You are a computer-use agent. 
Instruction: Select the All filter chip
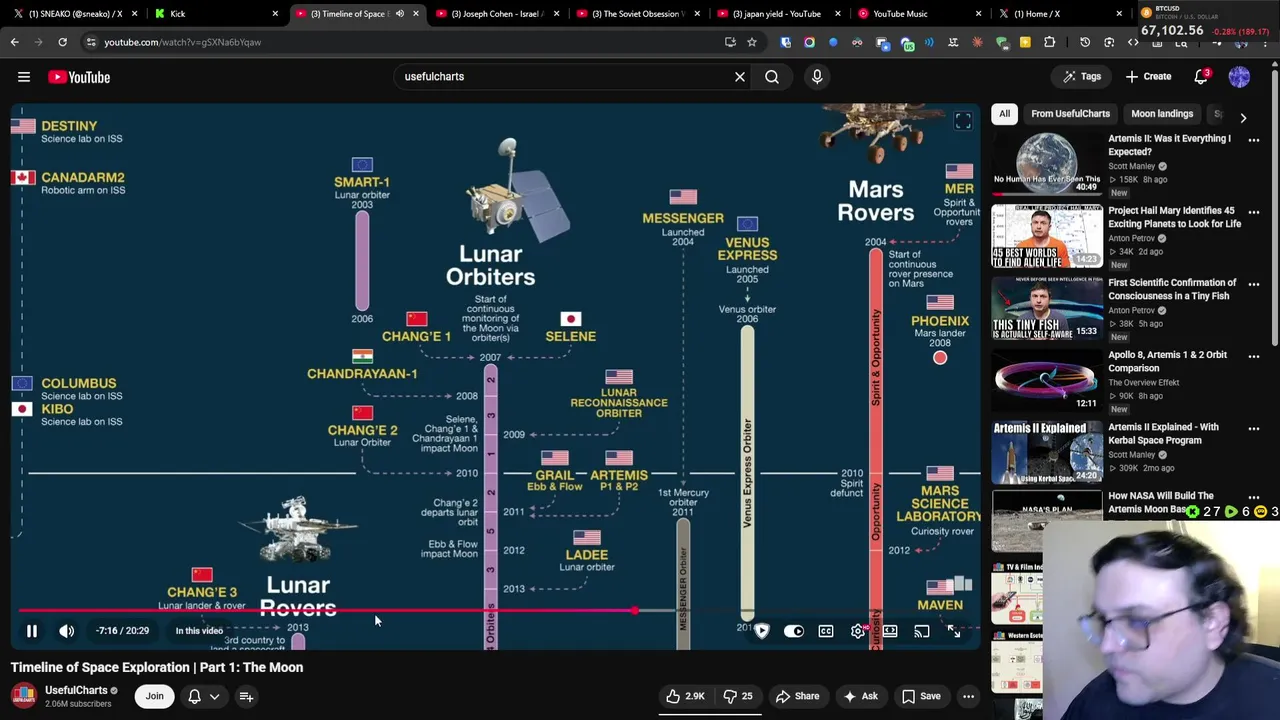coord(1004,114)
